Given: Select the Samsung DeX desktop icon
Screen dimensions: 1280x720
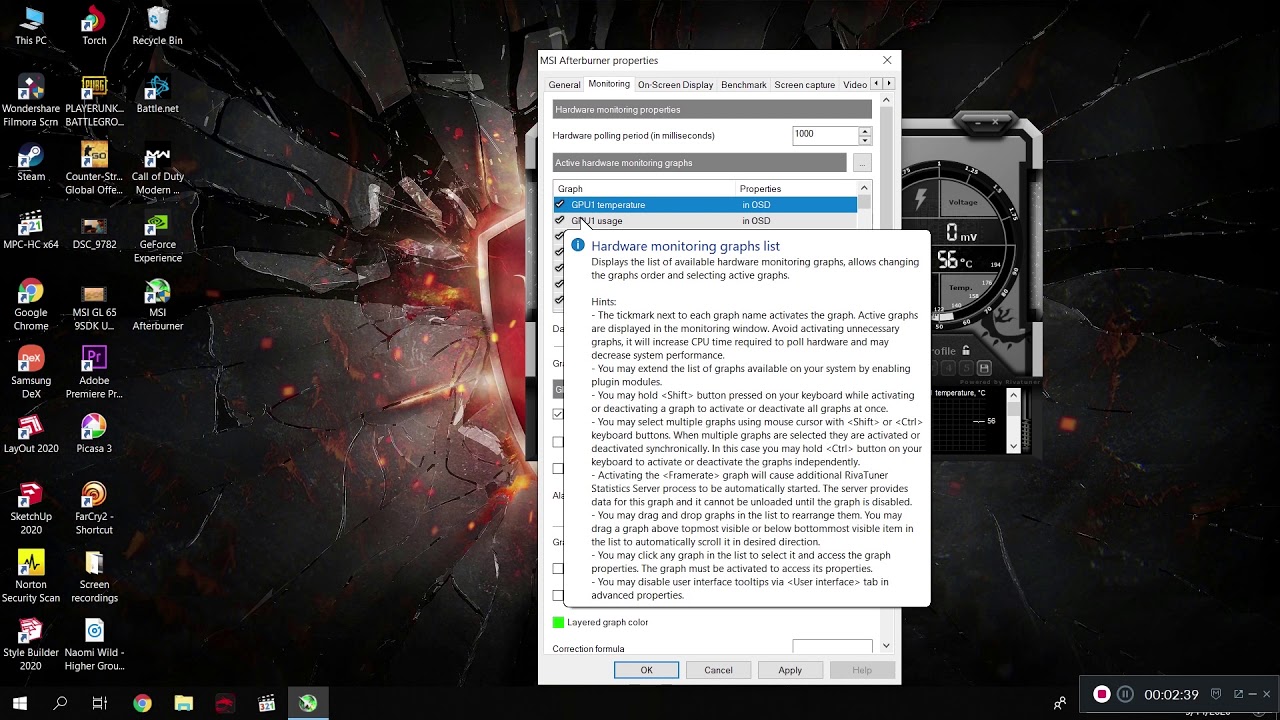Looking at the screenshot, I should click(x=31, y=374).
